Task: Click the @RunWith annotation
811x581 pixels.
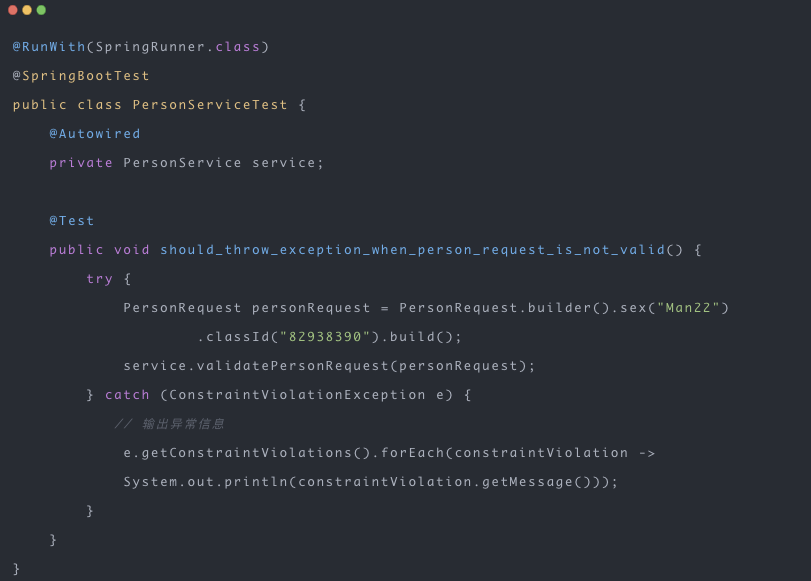Action: coord(48,47)
